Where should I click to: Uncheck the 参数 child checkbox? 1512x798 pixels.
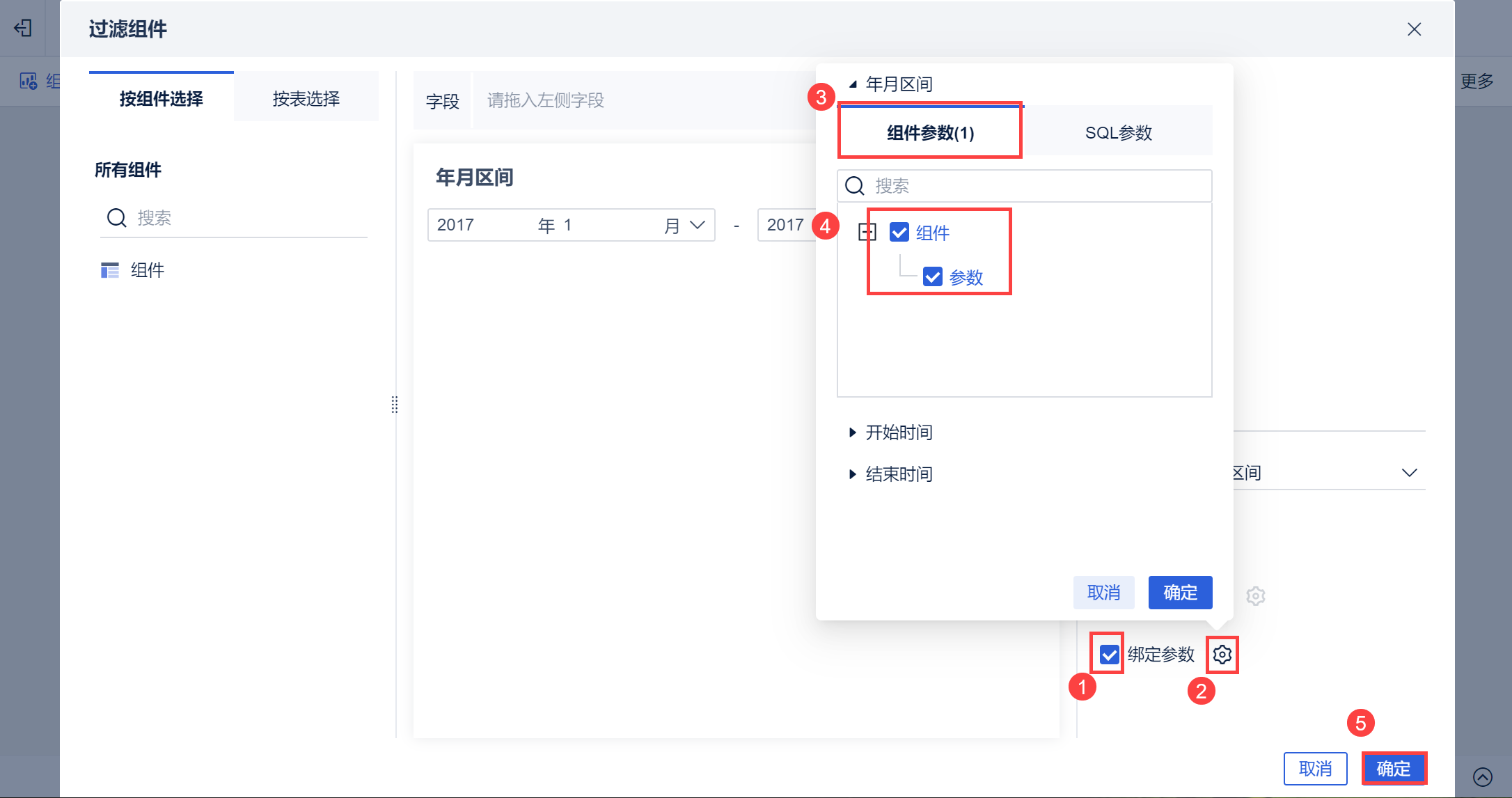point(933,277)
